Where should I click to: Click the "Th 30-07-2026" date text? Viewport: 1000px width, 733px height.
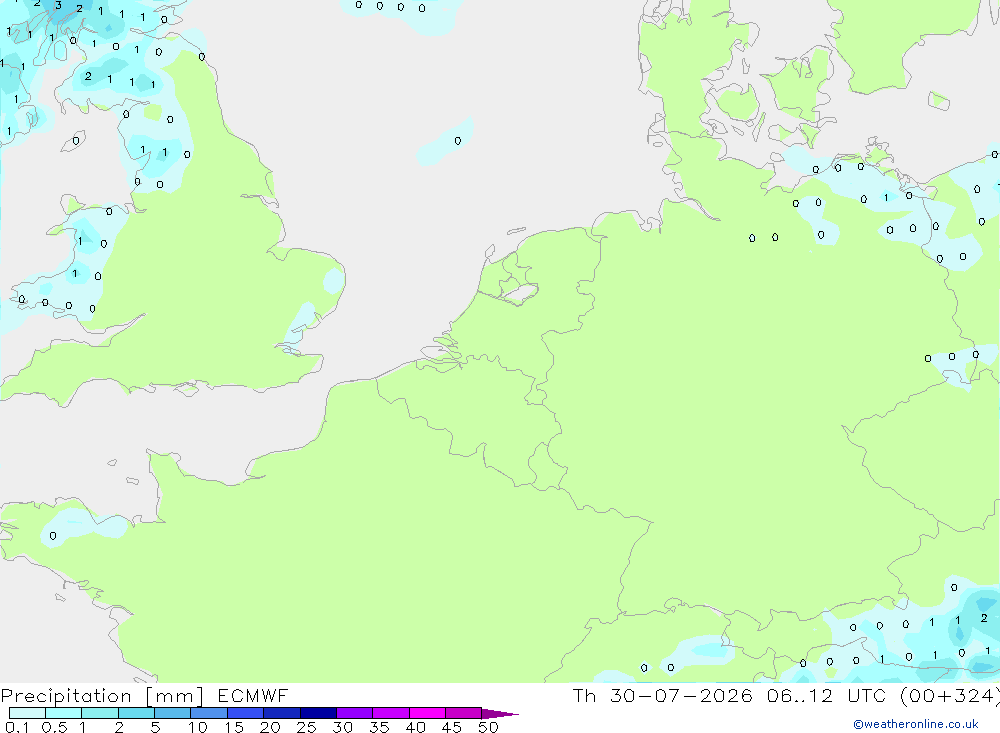663,695
